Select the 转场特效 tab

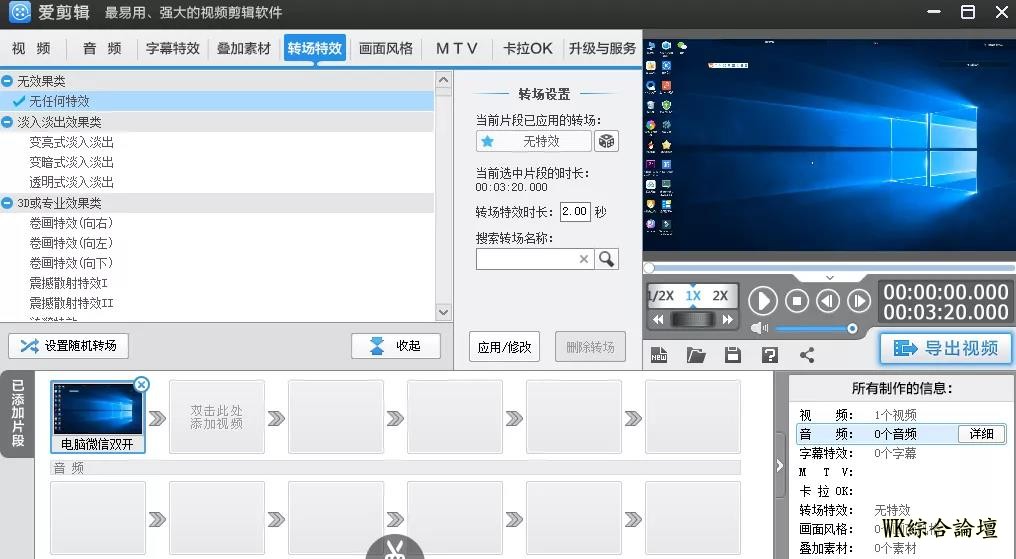[315, 49]
